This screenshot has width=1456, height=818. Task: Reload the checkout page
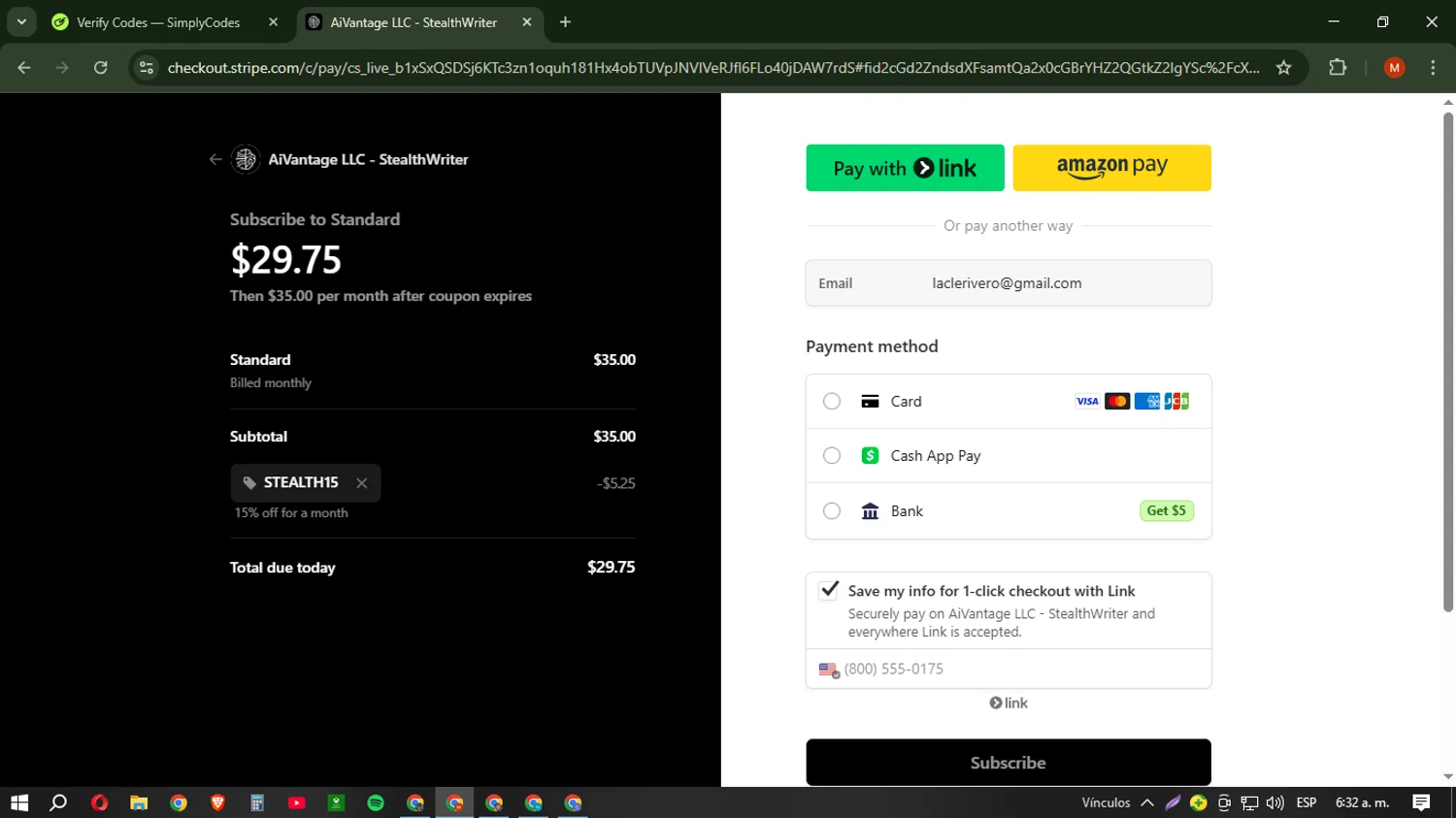[x=100, y=67]
